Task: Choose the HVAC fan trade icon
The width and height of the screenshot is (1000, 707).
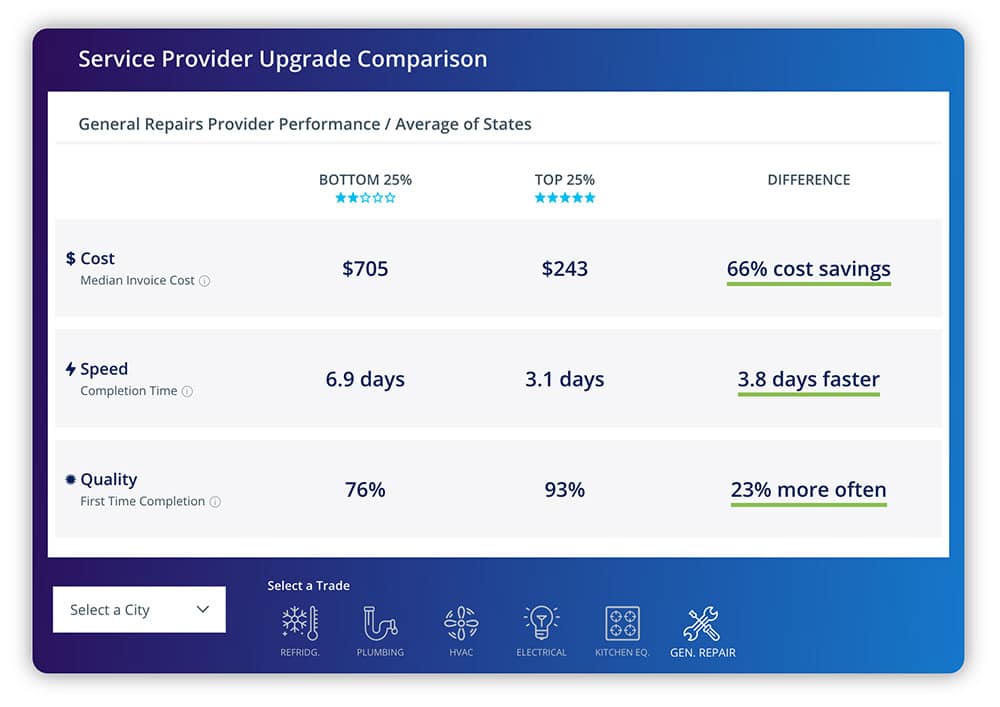Action: [x=460, y=624]
